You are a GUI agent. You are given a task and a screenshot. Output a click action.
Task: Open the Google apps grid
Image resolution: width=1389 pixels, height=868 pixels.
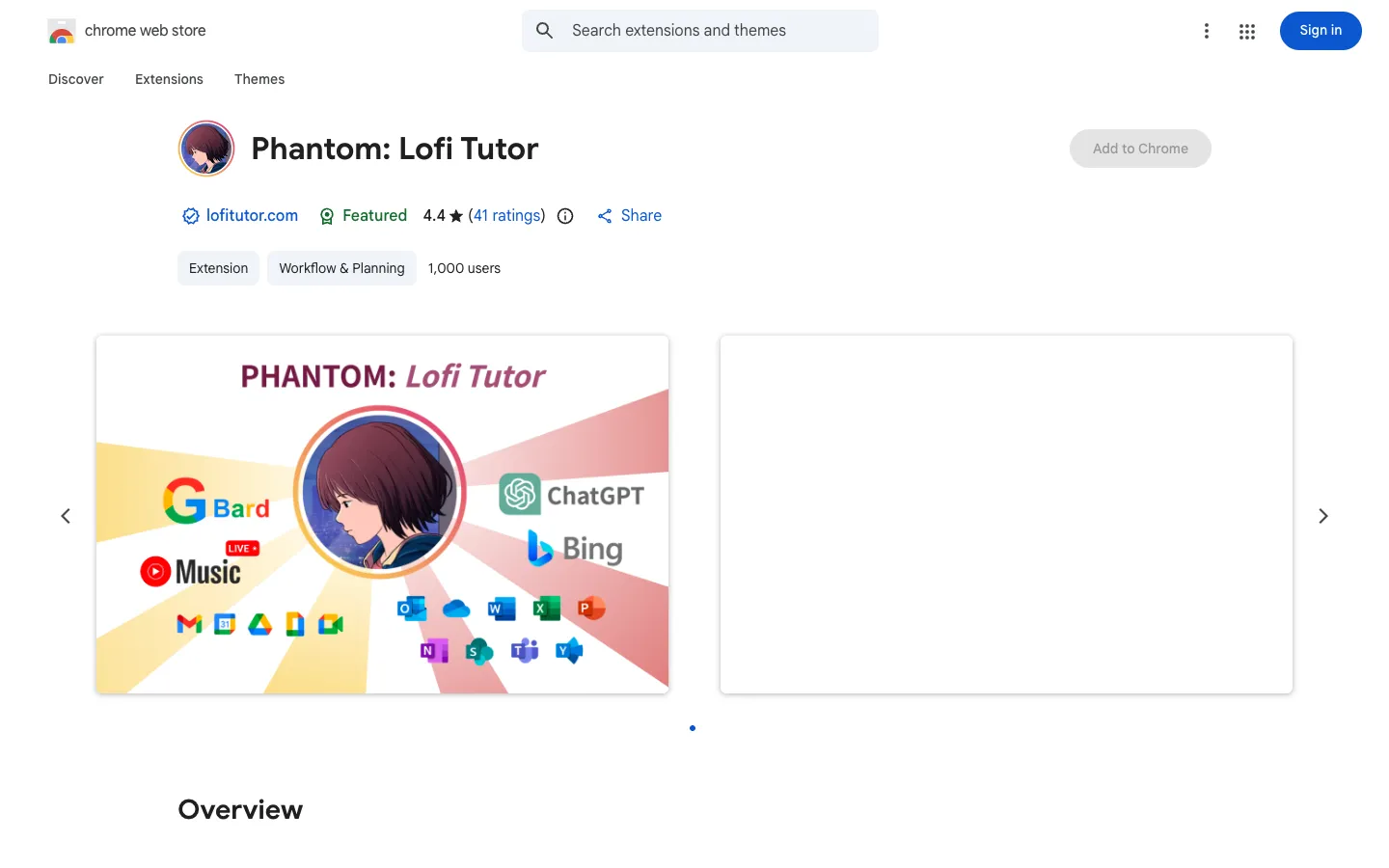coord(1247,31)
